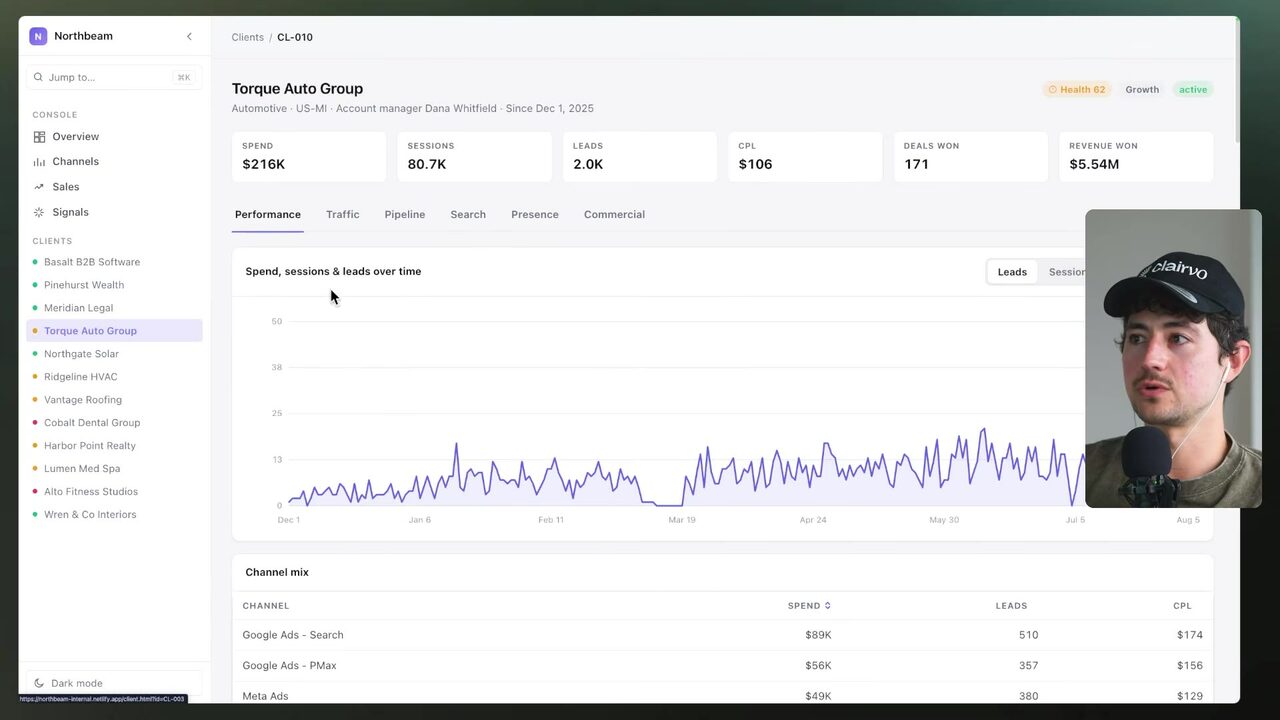Click the Deals Won 171 card
1280x720 pixels.
point(971,156)
